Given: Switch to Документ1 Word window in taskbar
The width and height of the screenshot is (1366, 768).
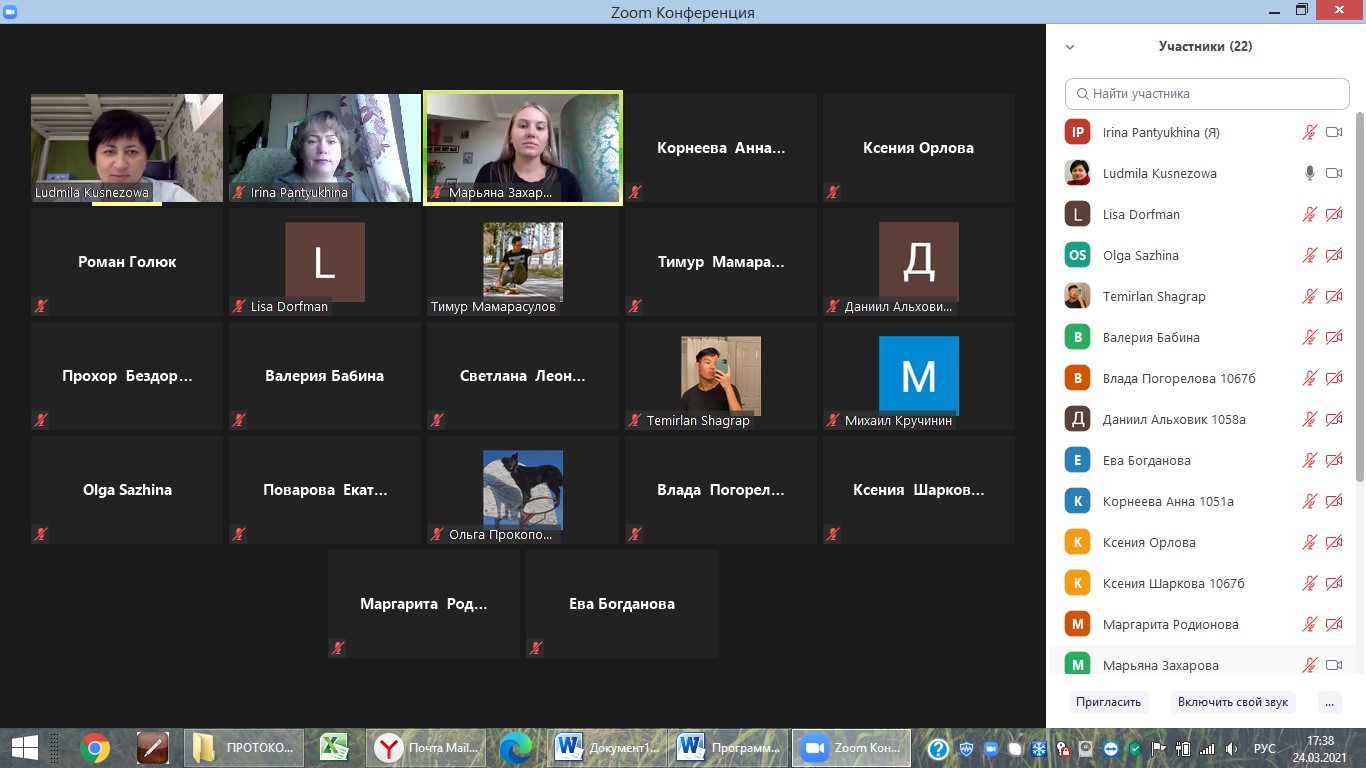Looking at the screenshot, I should tap(608, 747).
